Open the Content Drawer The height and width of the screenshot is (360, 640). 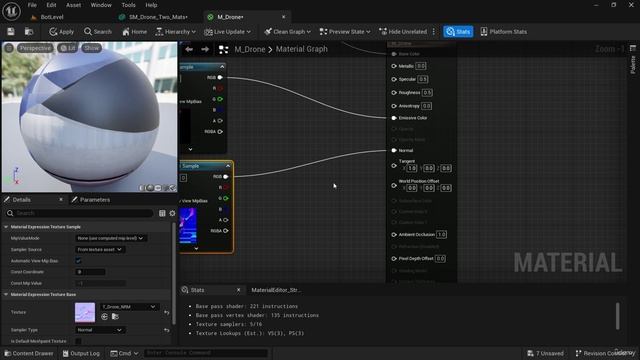29,353
